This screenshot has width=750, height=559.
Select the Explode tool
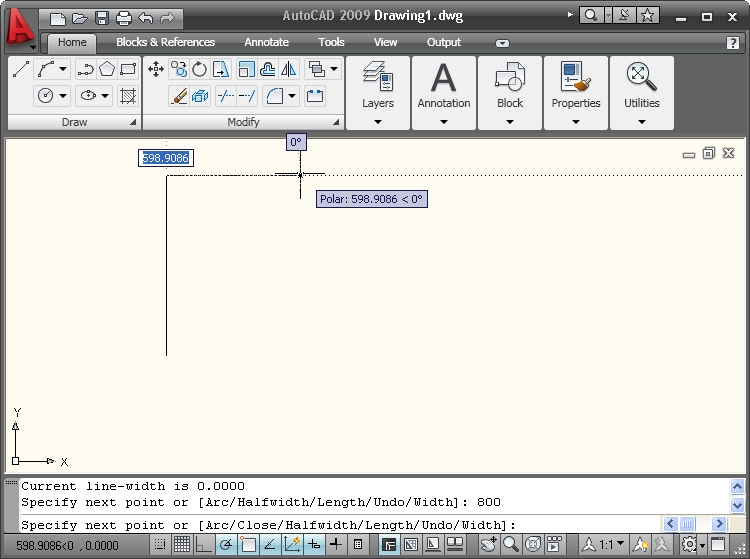pyautogui.click(x=200, y=96)
